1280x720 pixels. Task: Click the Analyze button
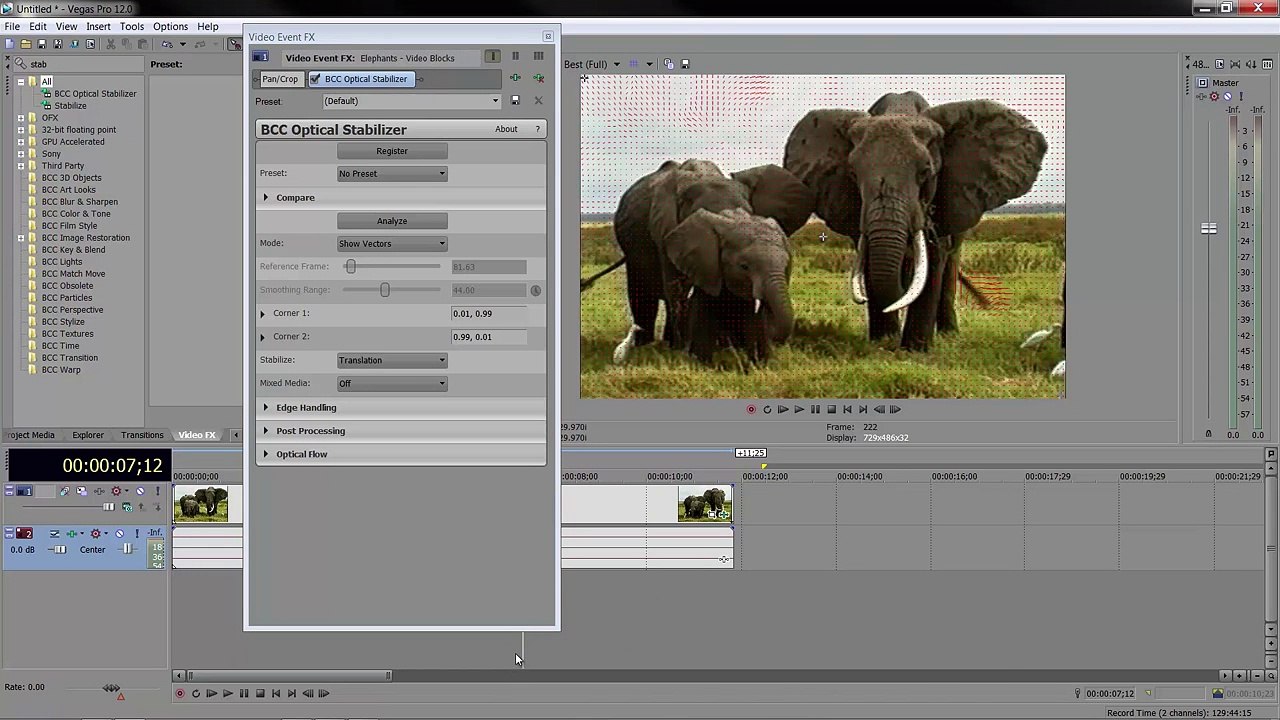click(x=392, y=221)
